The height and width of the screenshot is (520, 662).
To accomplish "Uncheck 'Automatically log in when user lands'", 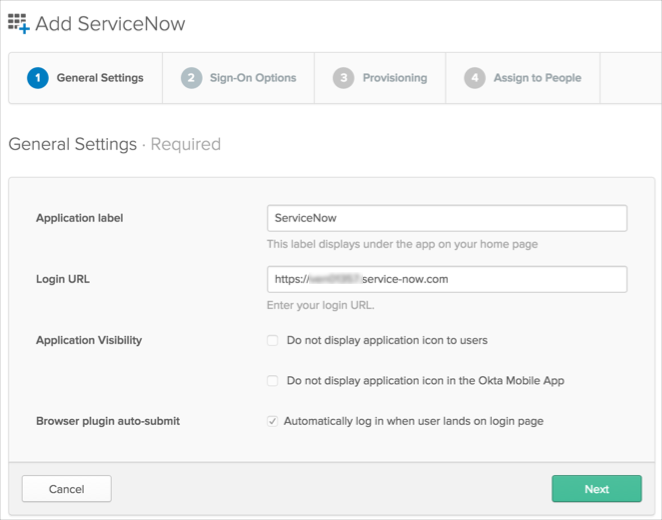I will (x=272, y=422).
